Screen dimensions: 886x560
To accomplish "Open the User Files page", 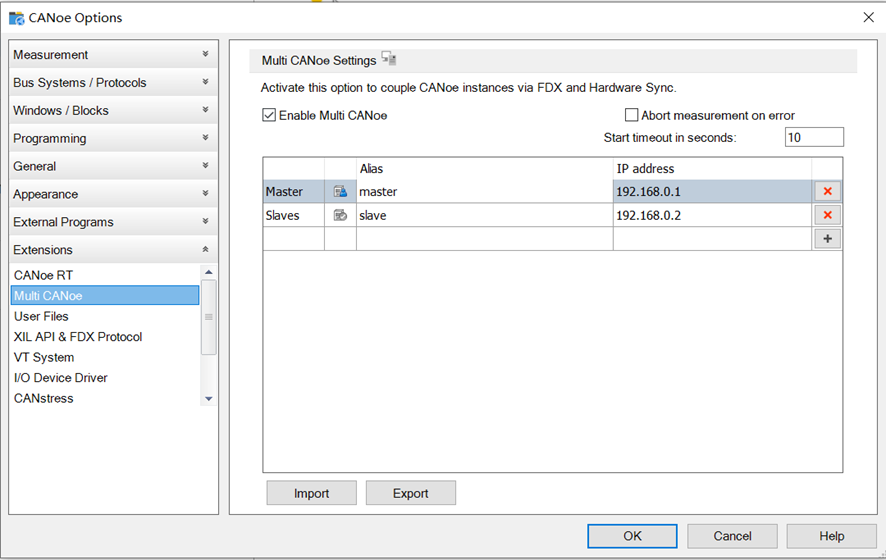I will [x=105, y=316].
